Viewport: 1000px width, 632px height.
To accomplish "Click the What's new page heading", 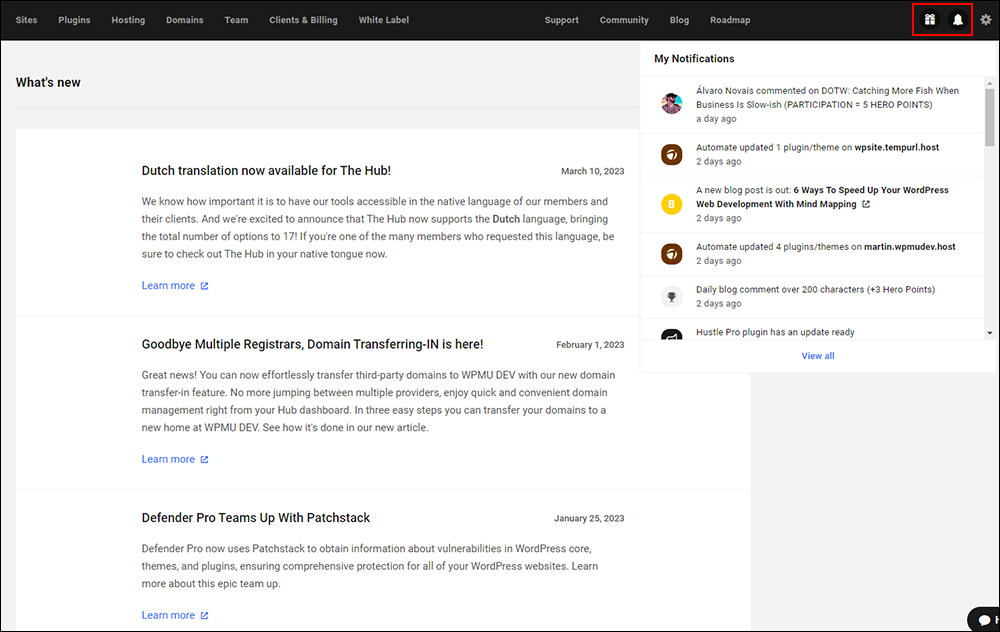I will (48, 82).
